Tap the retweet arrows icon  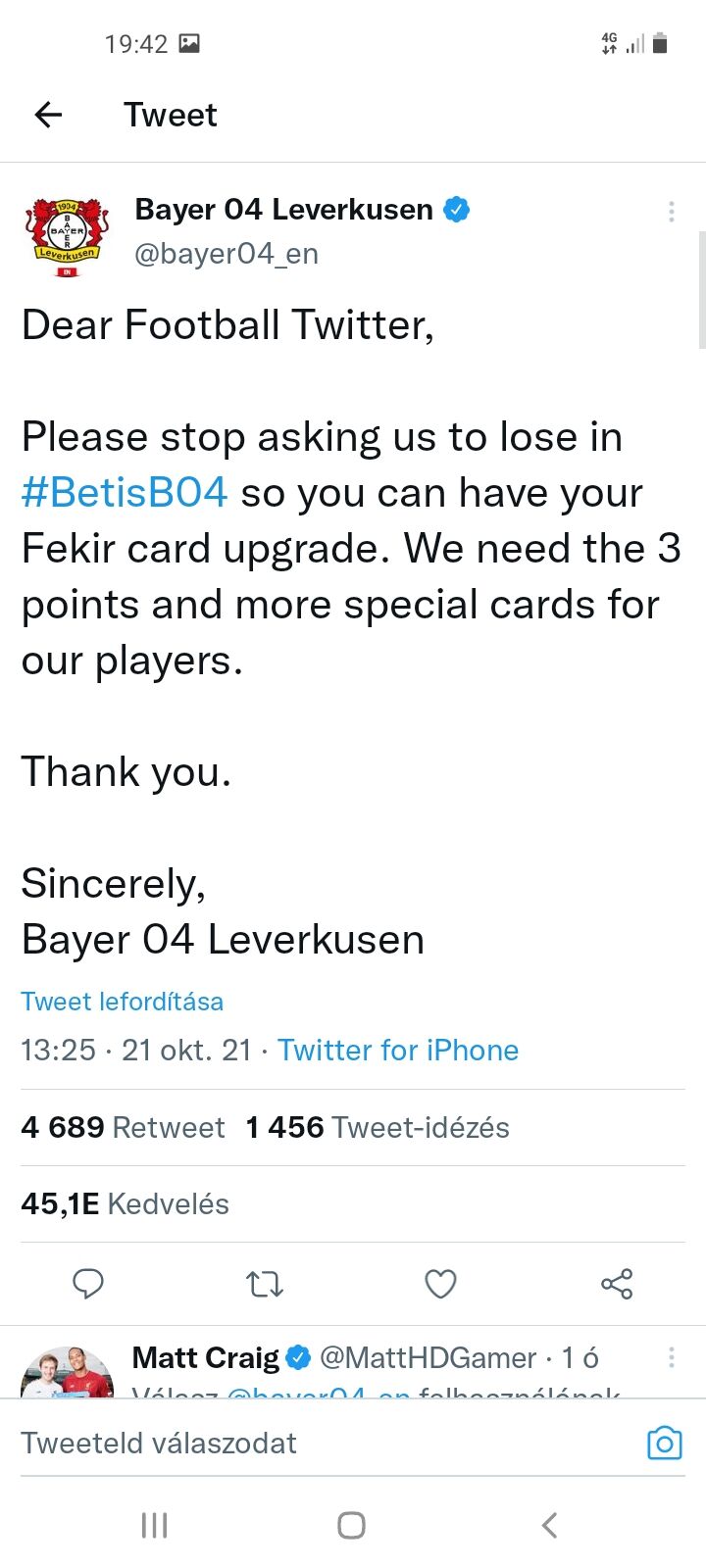[265, 1283]
